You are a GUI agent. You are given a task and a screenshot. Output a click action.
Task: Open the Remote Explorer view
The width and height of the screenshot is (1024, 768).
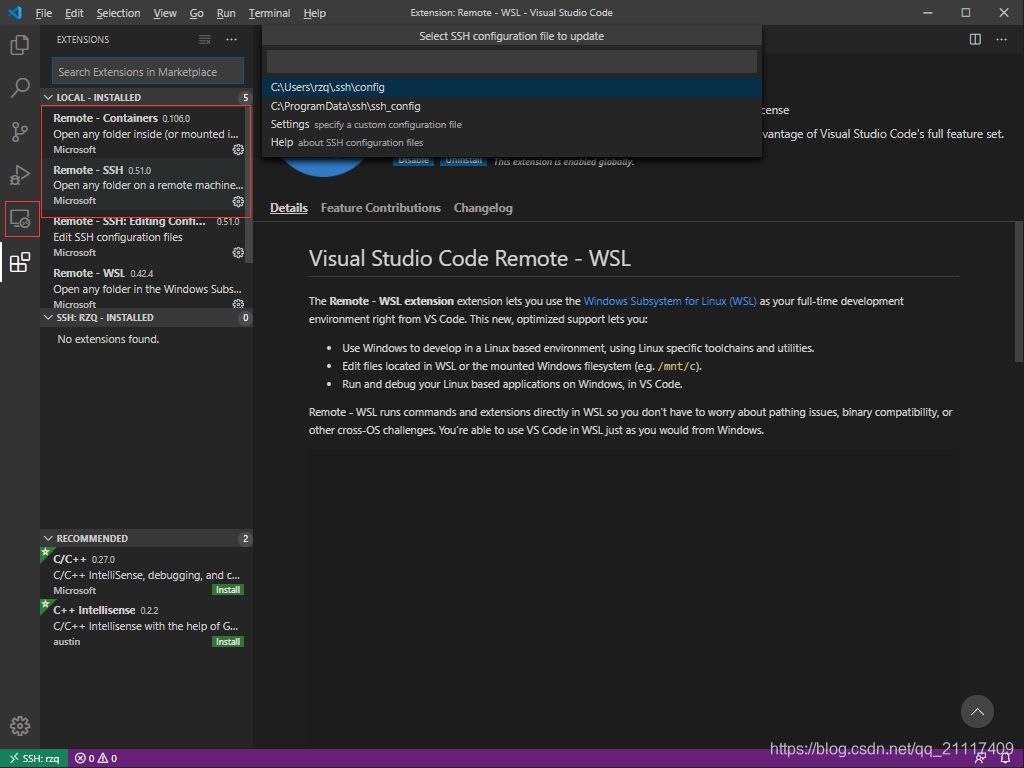20,219
